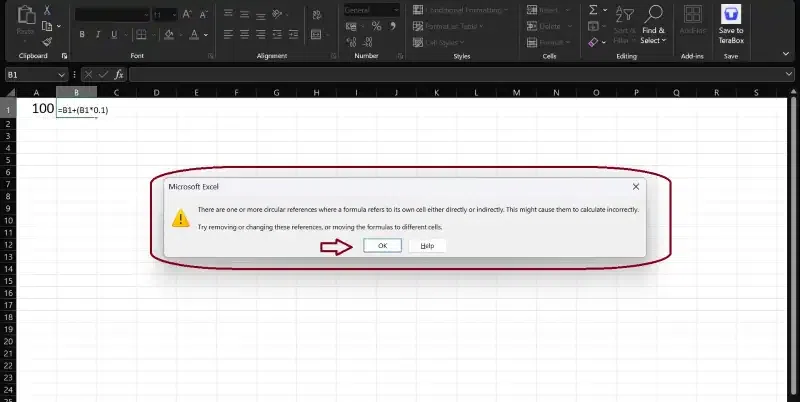800x402 pixels.
Task: Open Format menu in Cells group
Action: 546,42
